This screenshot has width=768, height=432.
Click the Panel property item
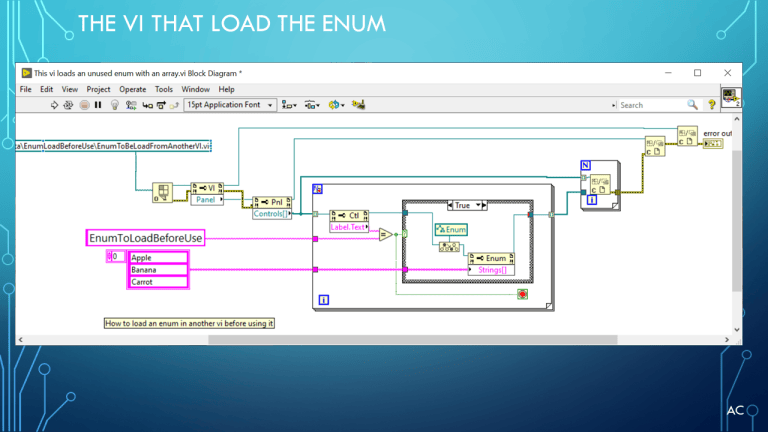(207, 200)
